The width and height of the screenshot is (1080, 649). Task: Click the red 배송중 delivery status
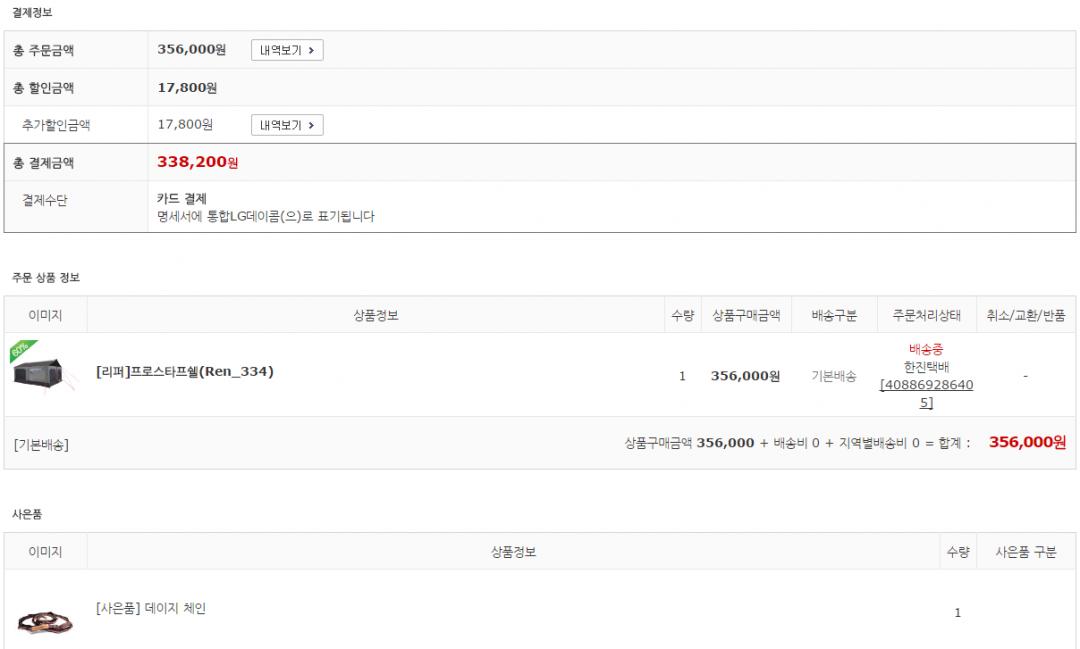point(926,350)
